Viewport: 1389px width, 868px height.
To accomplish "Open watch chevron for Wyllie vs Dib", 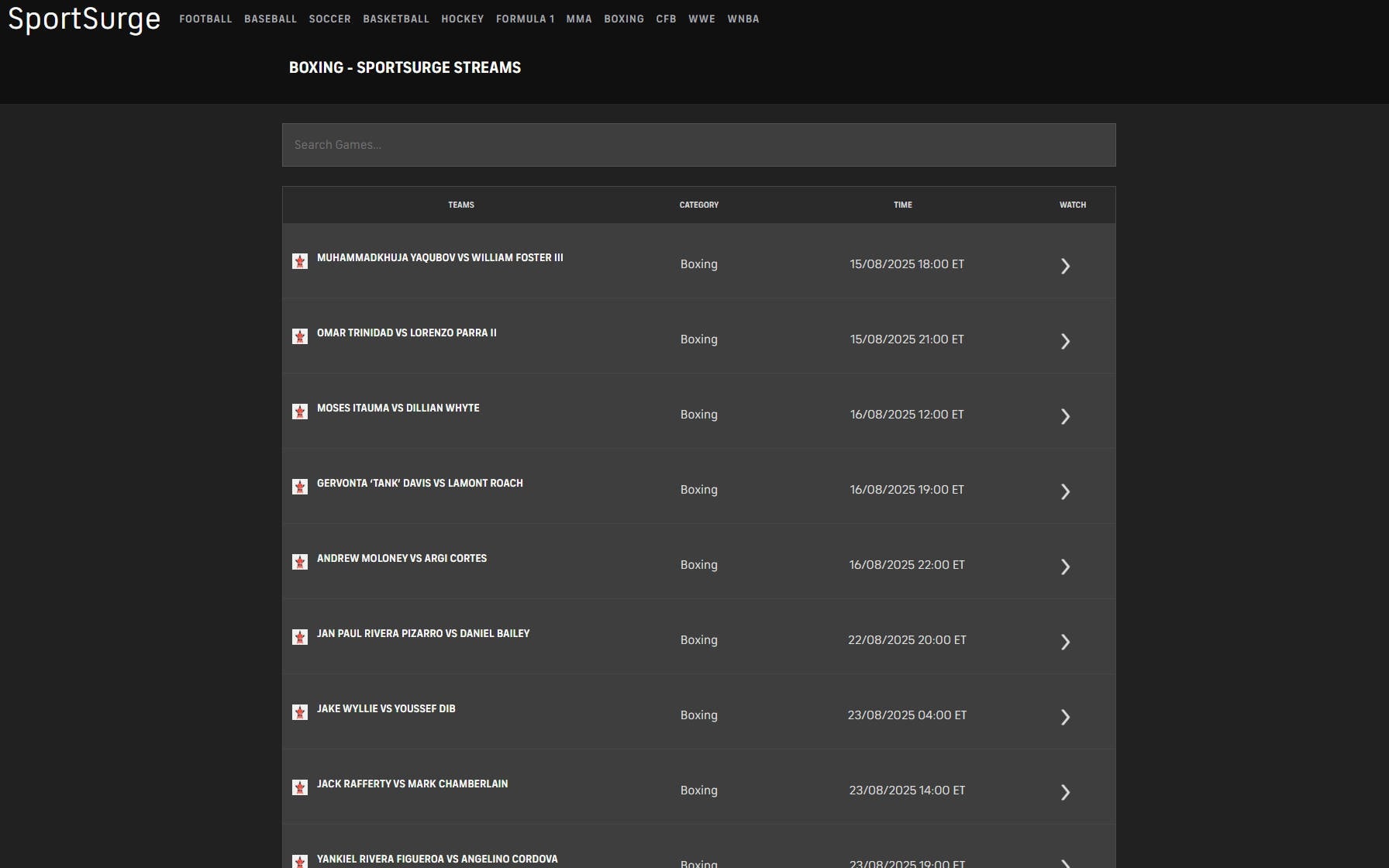I will click(1066, 717).
